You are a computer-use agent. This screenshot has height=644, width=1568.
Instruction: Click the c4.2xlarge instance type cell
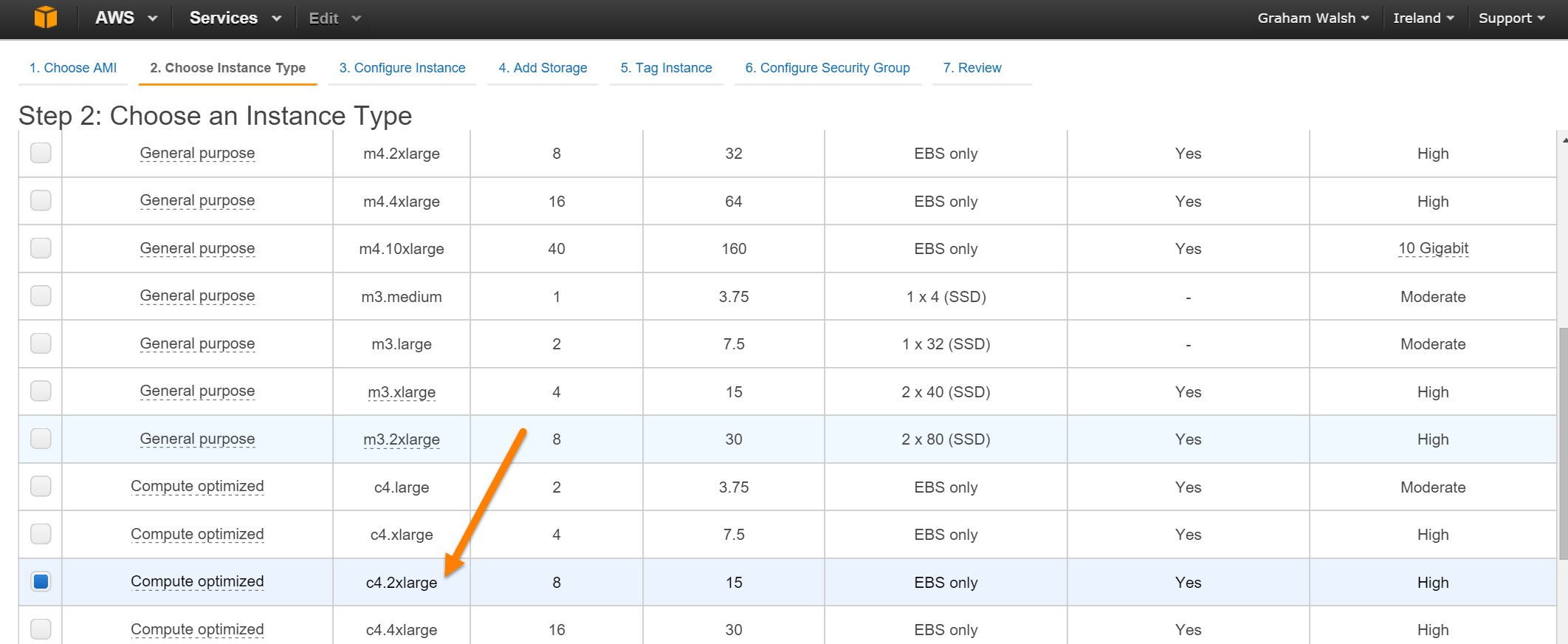point(402,583)
